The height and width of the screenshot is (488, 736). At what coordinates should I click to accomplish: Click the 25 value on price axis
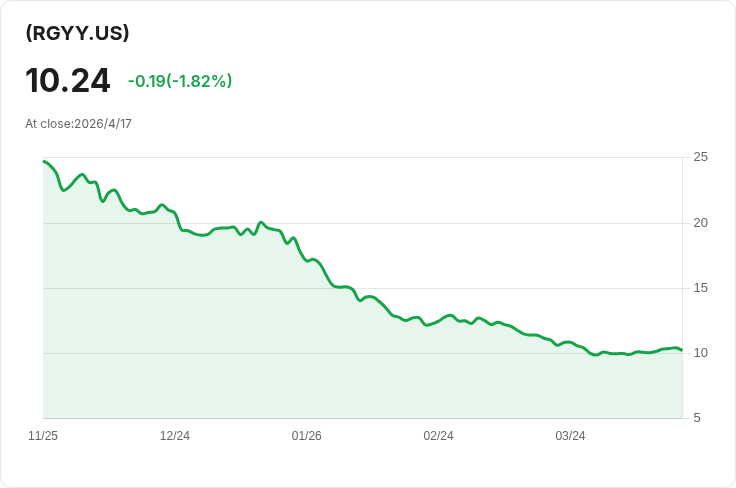(x=700, y=157)
